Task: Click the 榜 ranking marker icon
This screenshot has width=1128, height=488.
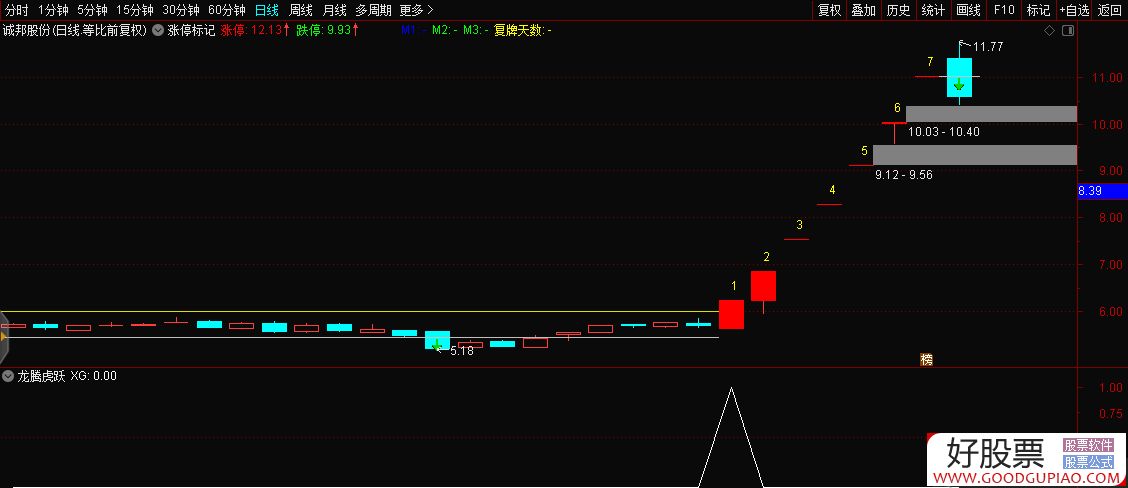Action: 926,359
